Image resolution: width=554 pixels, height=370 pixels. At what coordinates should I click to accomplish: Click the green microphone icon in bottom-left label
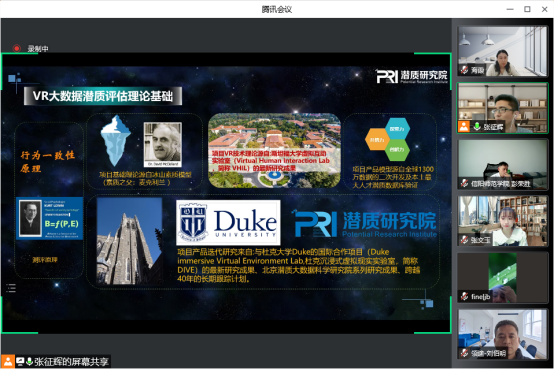(x=29, y=361)
